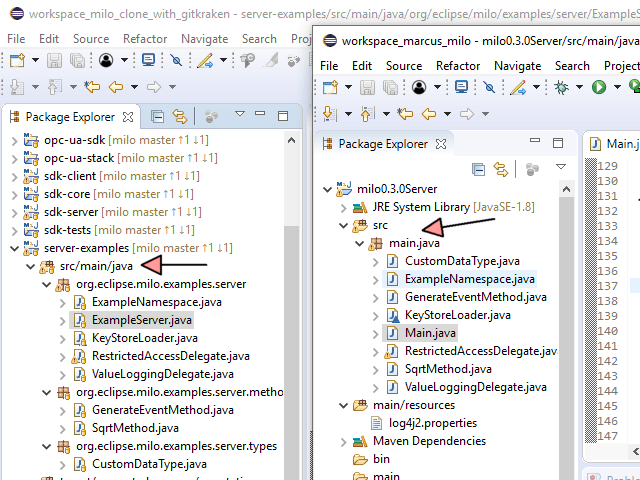640x480 pixels.
Task: Click the pencil mark-occurrences icon in left window
Action: coord(205,61)
